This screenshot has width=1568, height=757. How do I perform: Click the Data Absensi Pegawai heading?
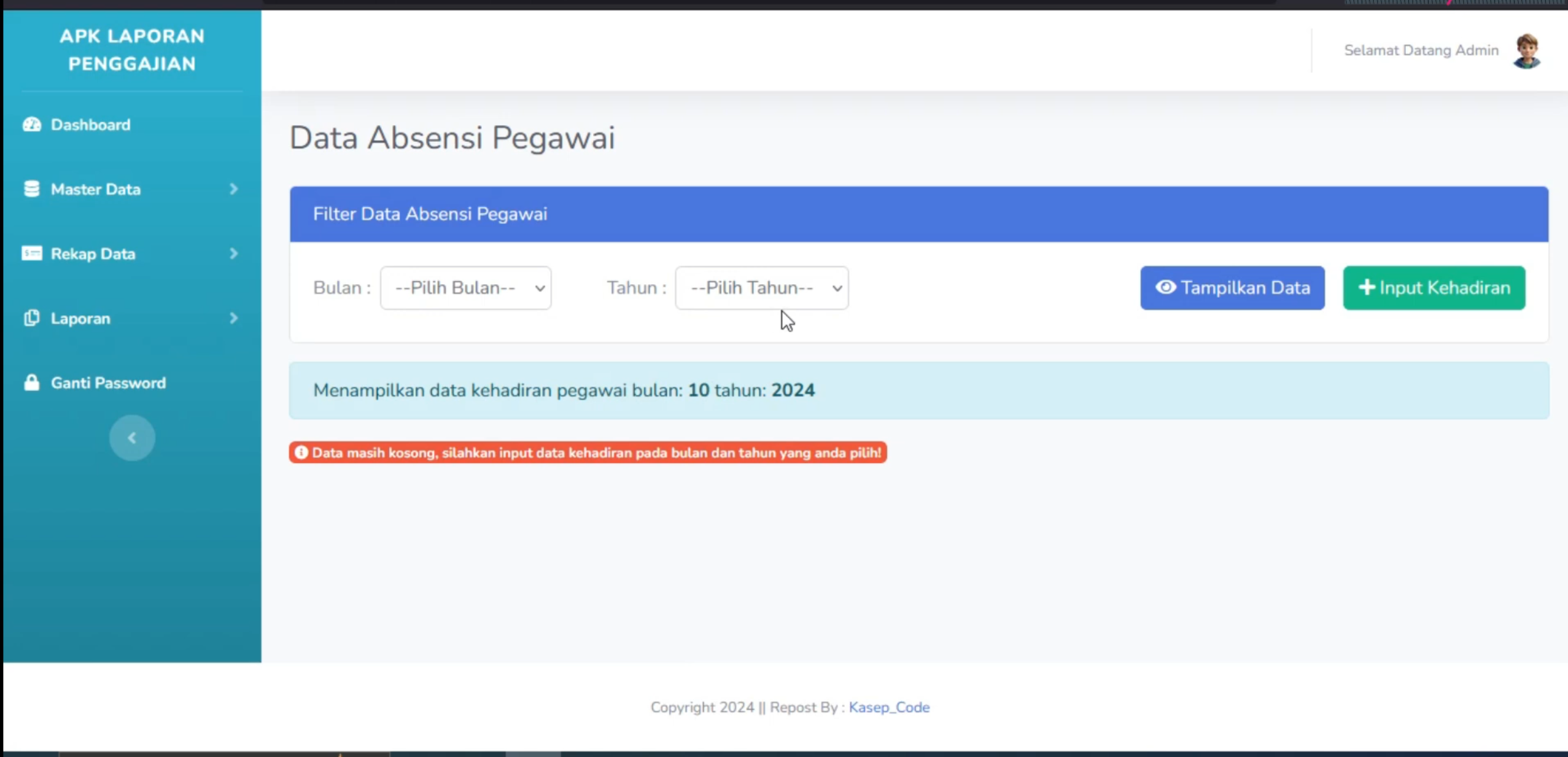[x=452, y=138]
